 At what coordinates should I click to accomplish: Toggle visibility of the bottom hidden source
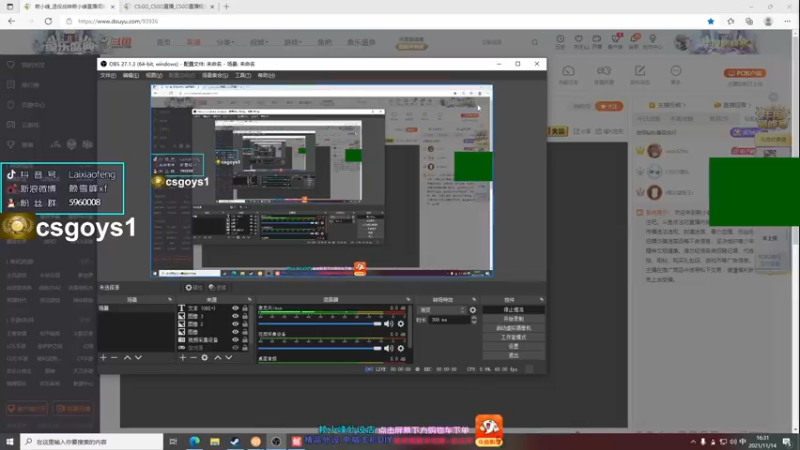(x=235, y=347)
